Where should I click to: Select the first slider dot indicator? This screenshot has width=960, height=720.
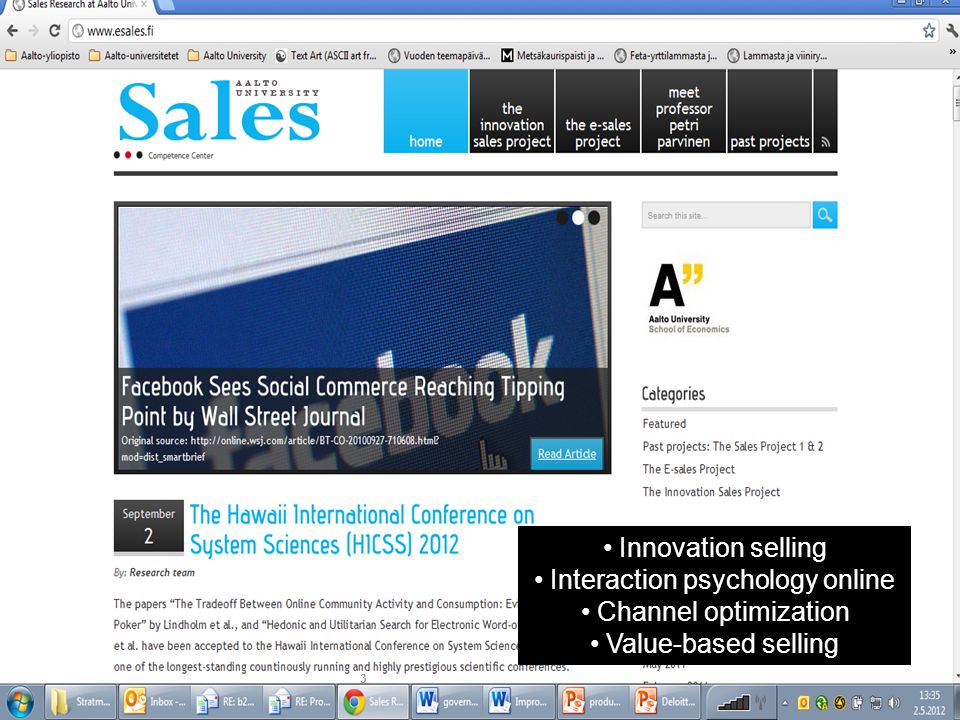tap(562, 217)
